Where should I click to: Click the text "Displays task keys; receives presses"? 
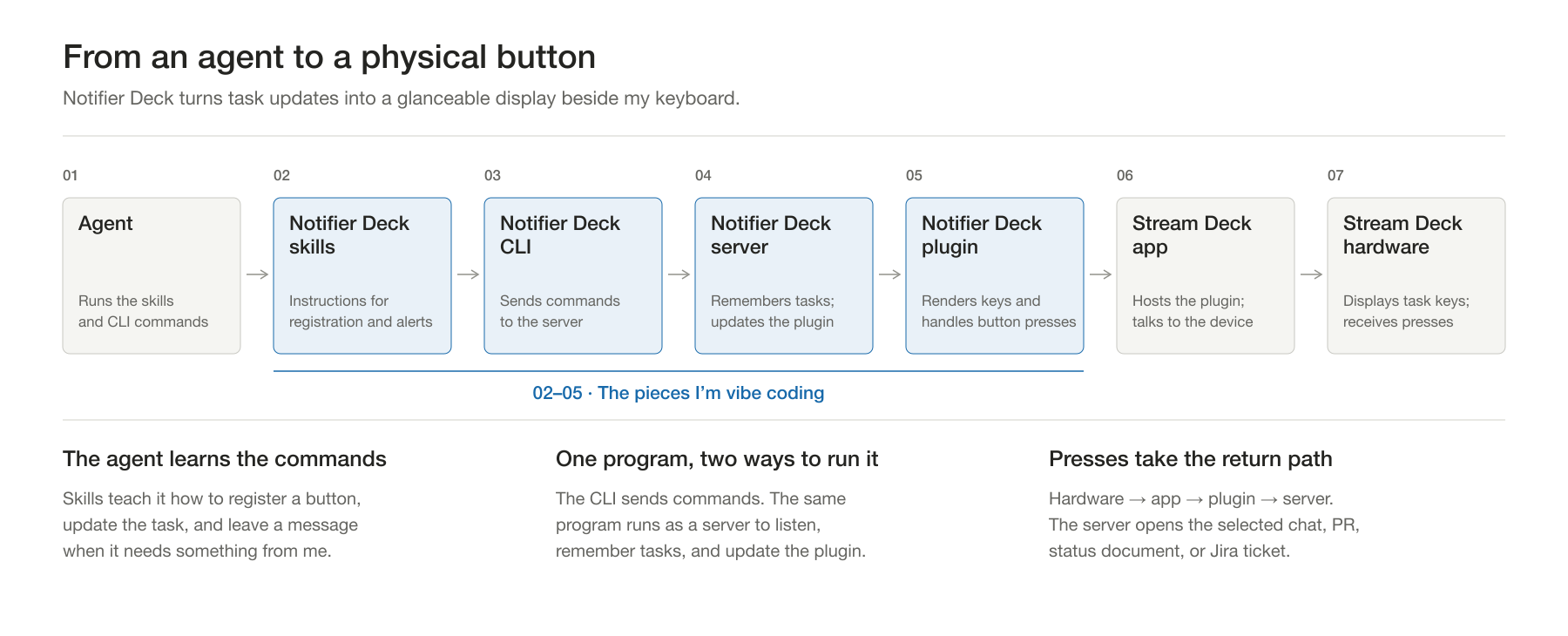(1406, 311)
